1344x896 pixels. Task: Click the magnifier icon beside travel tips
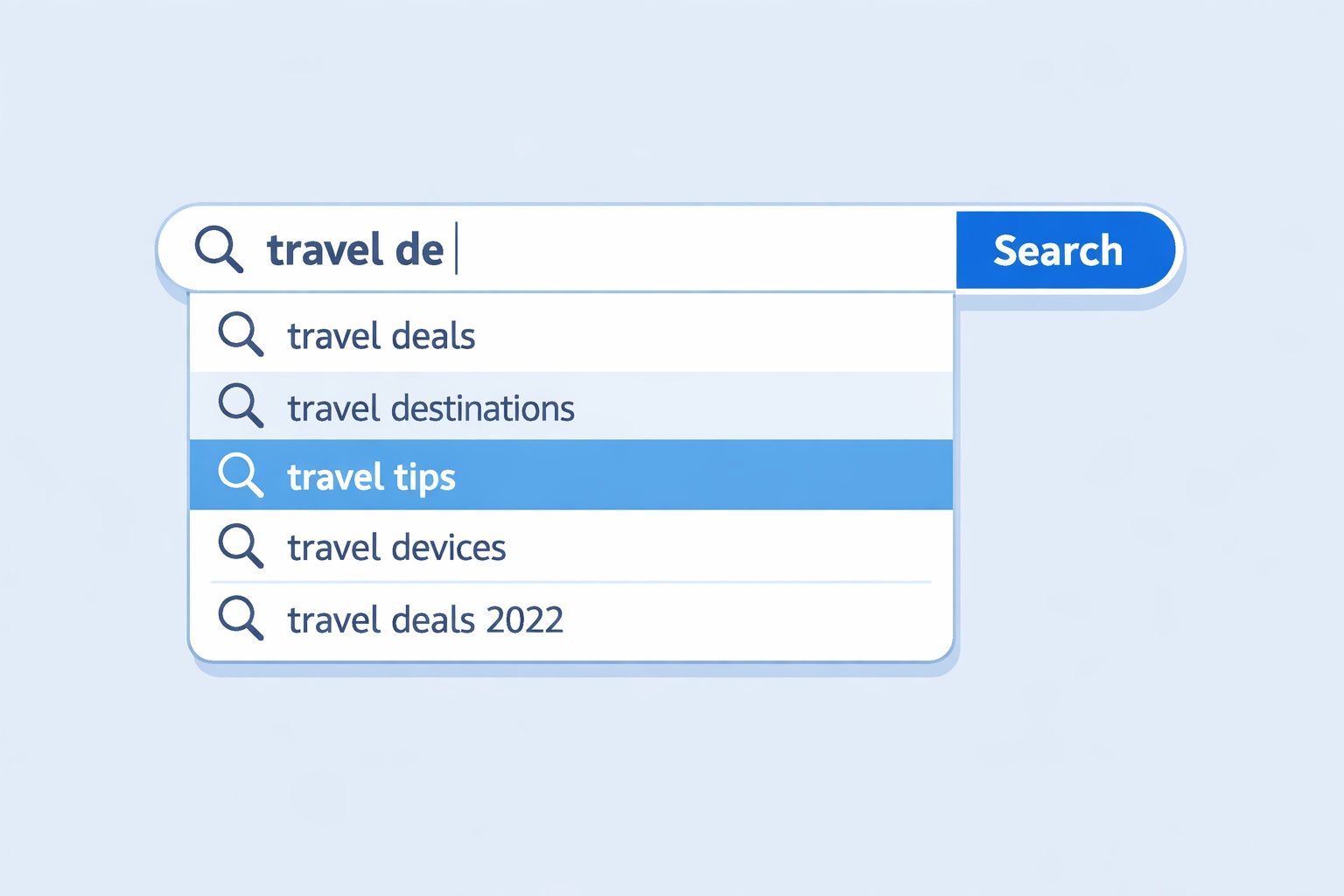[x=240, y=475]
